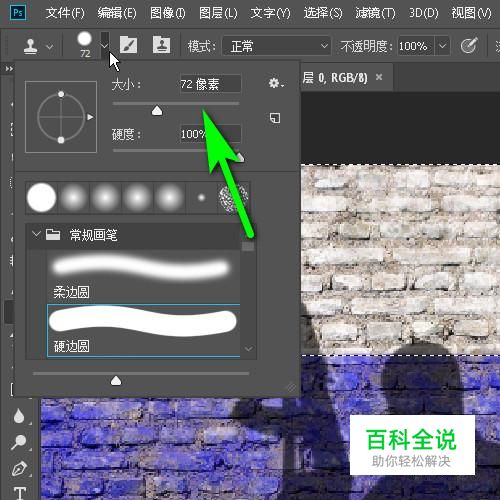Click the 不透明度 value field 100%
Viewport: 500px width, 500px height.
(416, 46)
